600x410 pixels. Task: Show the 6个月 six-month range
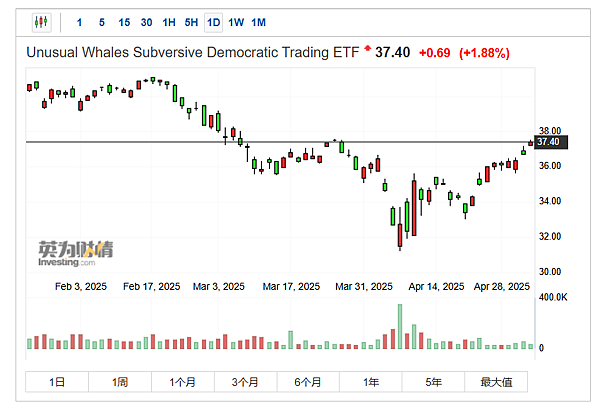click(308, 382)
